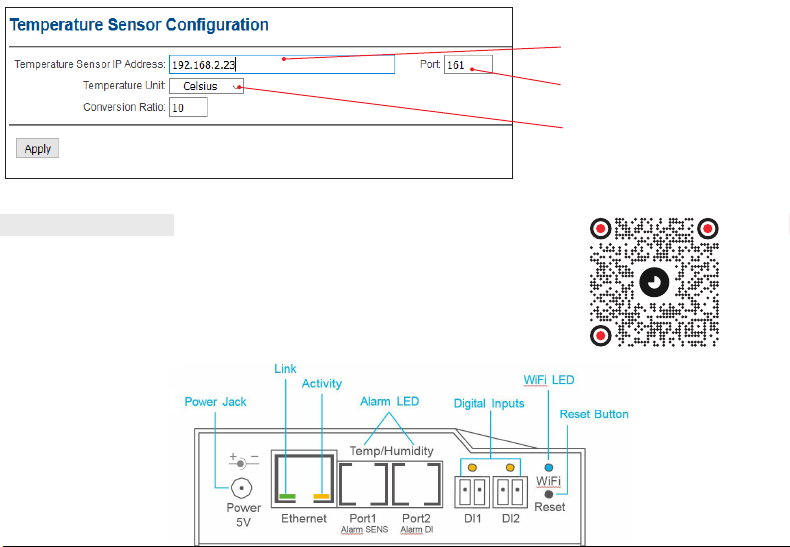Click the Conversion Ratio field
This screenshot has height=547, width=790.
188,107
